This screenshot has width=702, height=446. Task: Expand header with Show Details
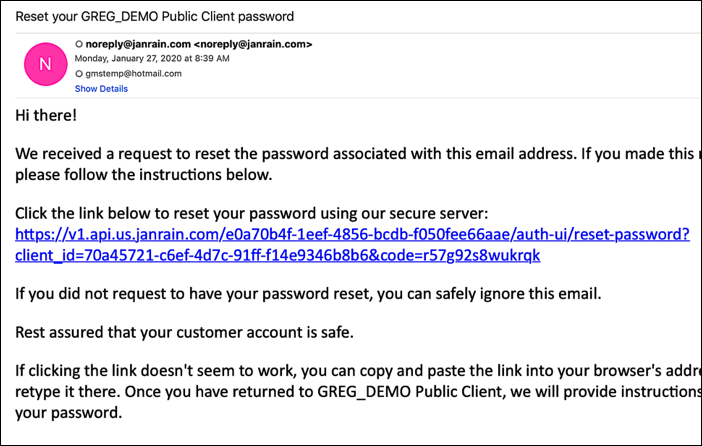[101, 89]
